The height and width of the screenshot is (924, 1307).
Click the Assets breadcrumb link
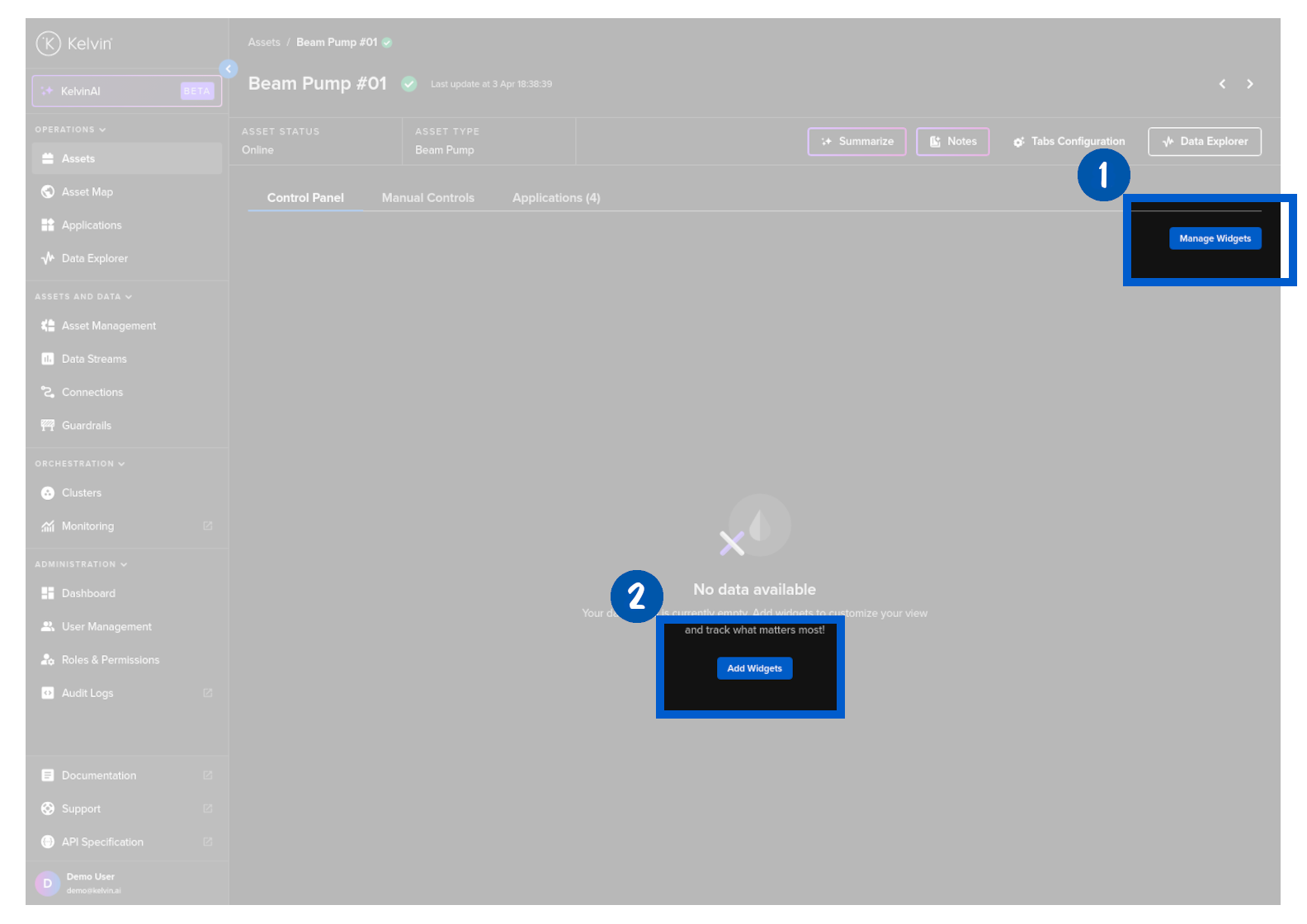click(x=264, y=43)
